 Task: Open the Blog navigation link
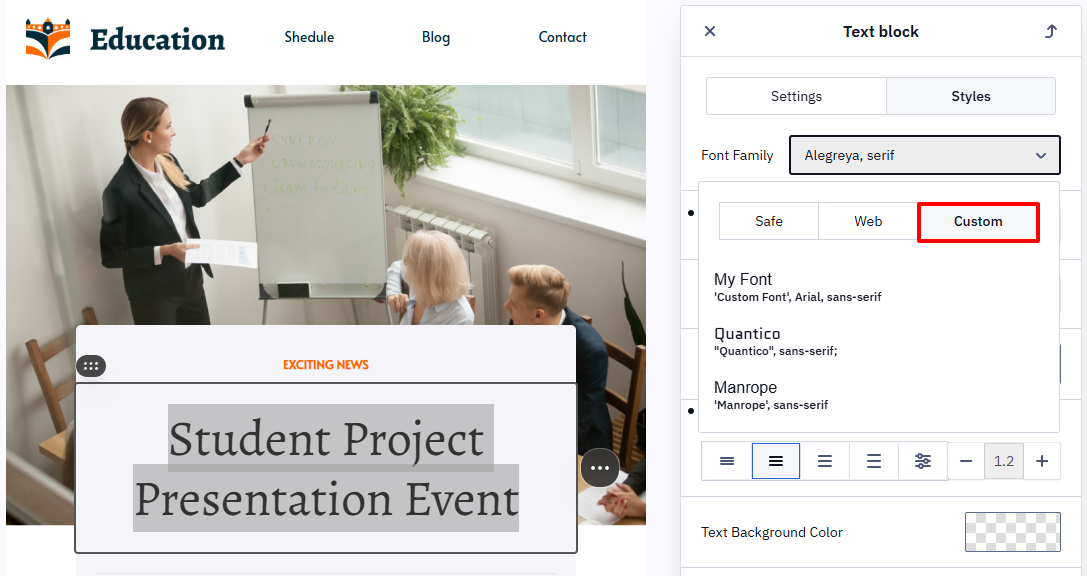click(x=436, y=37)
